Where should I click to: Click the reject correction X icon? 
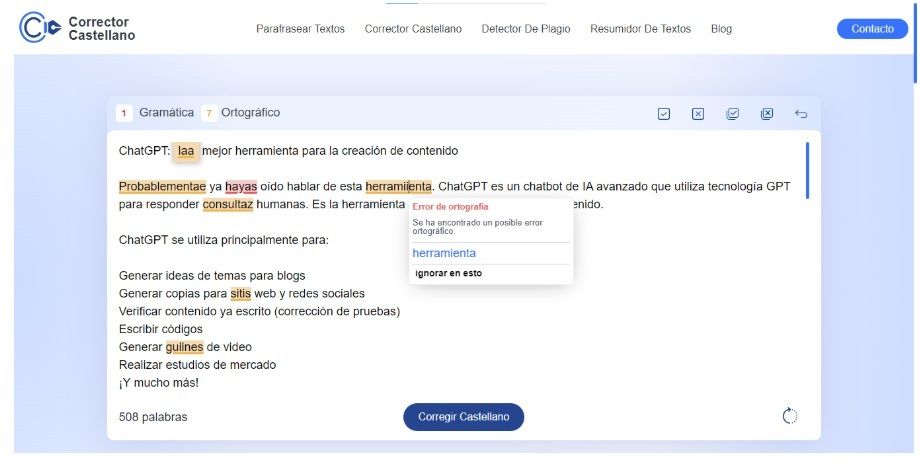tap(698, 114)
